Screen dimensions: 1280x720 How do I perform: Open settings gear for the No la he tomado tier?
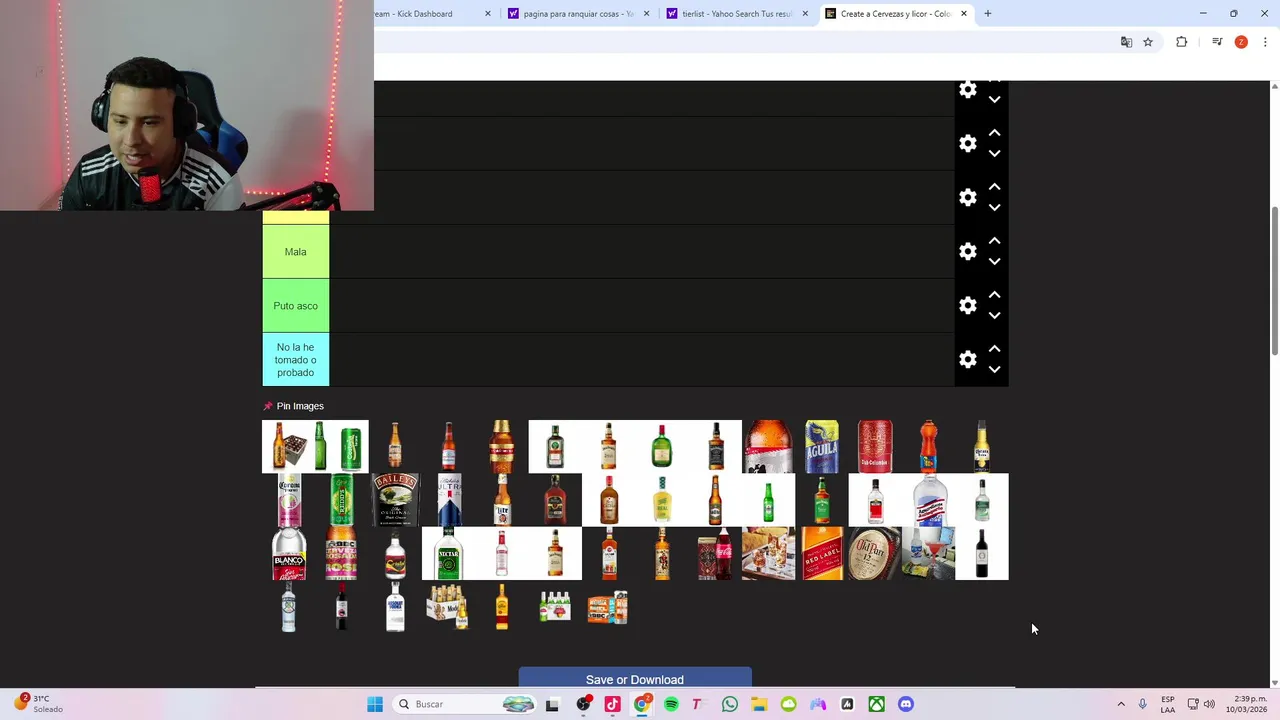tap(967, 360)
